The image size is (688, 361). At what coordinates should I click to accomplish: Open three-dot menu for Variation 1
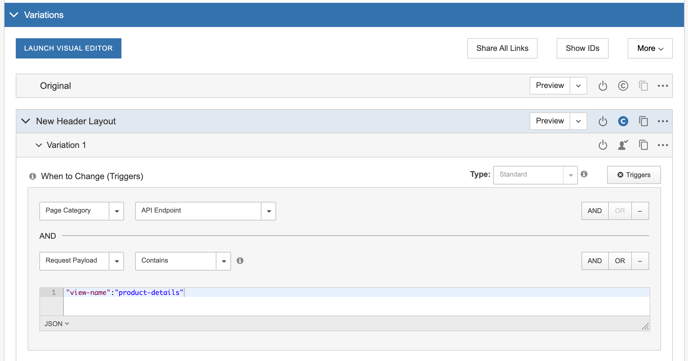coord(663,145)
